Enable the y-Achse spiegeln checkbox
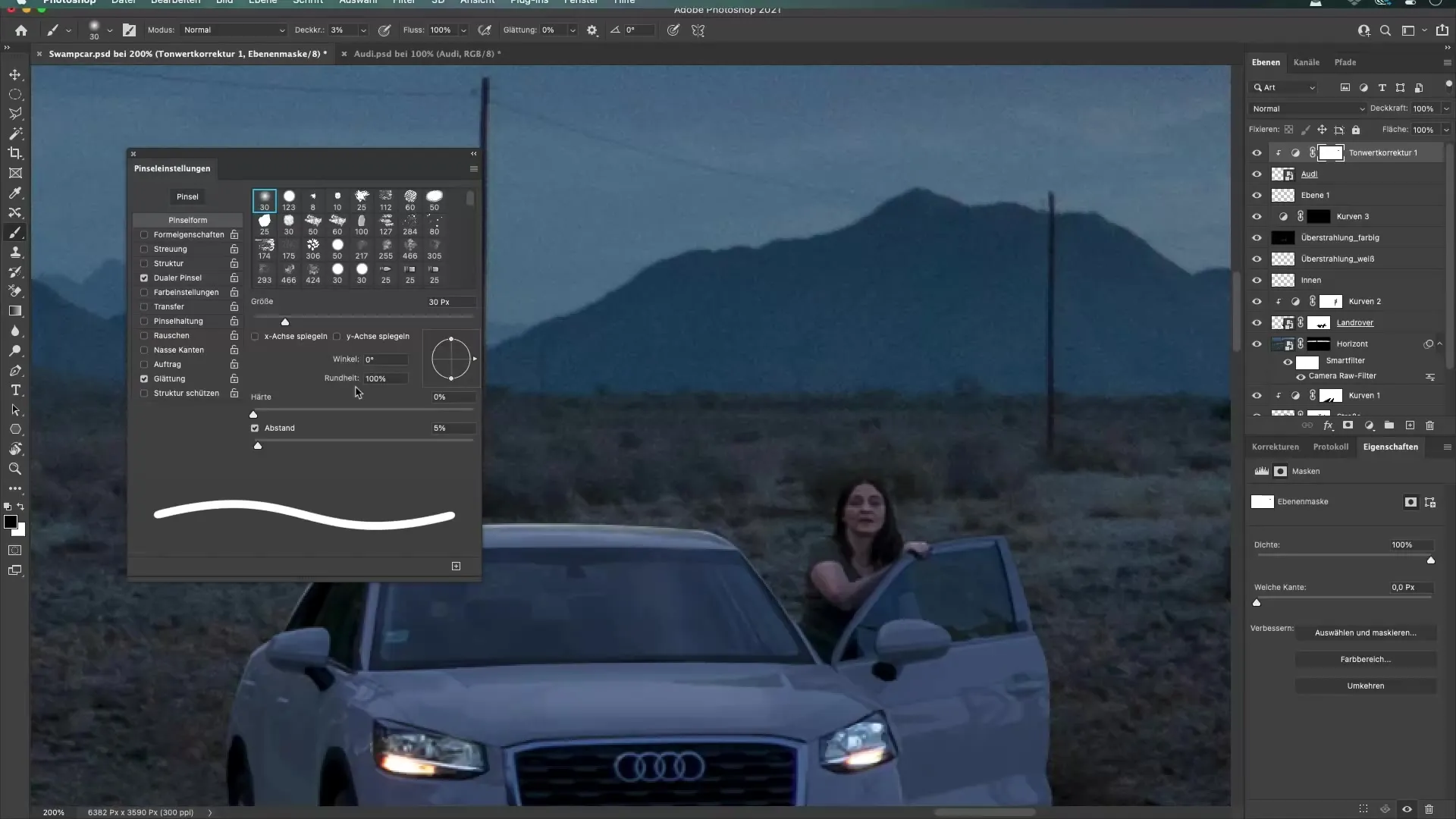This screenshot has height=819, width=1456. (x=337, y=336)
